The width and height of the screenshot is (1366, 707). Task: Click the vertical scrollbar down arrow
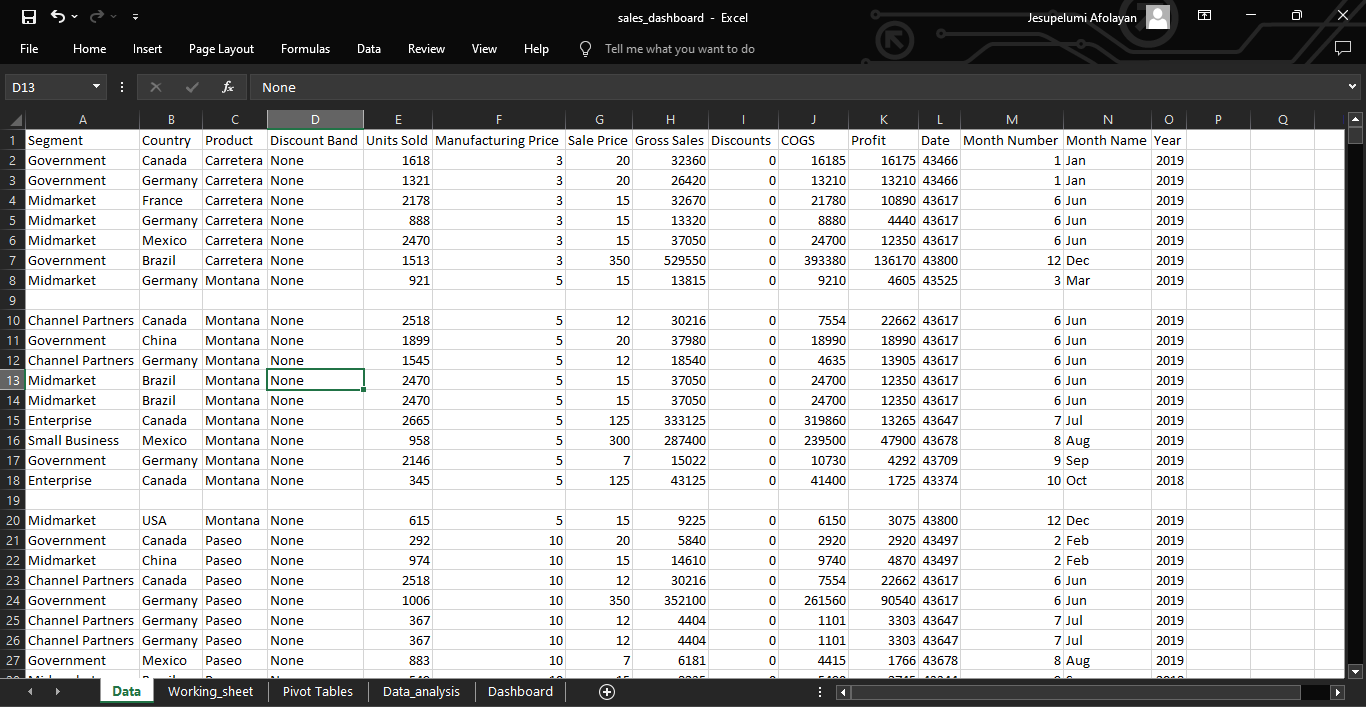coord(1355,672)
